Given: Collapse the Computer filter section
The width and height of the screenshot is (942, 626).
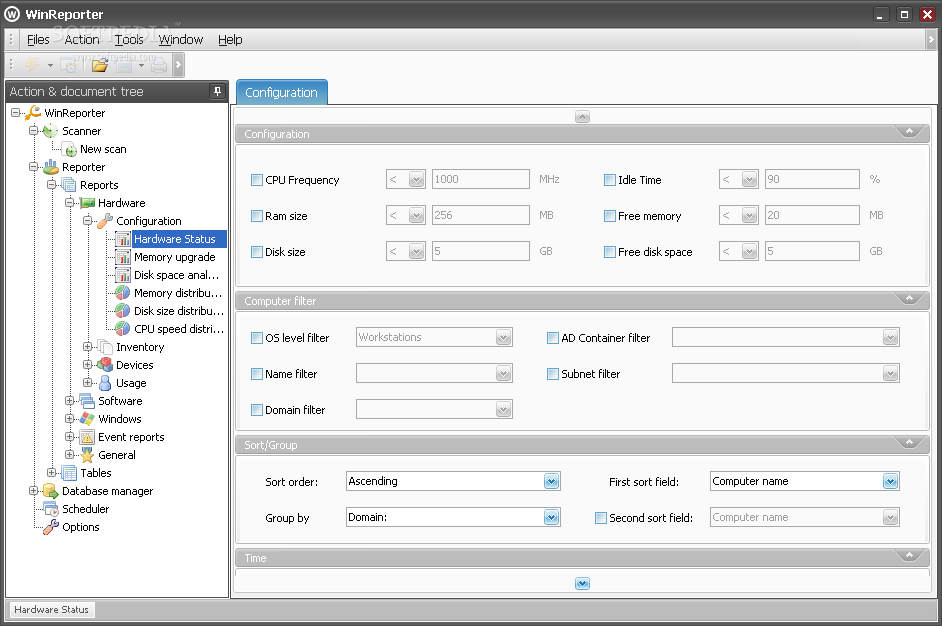Looking at the screenshot, I should coord(910,299).
